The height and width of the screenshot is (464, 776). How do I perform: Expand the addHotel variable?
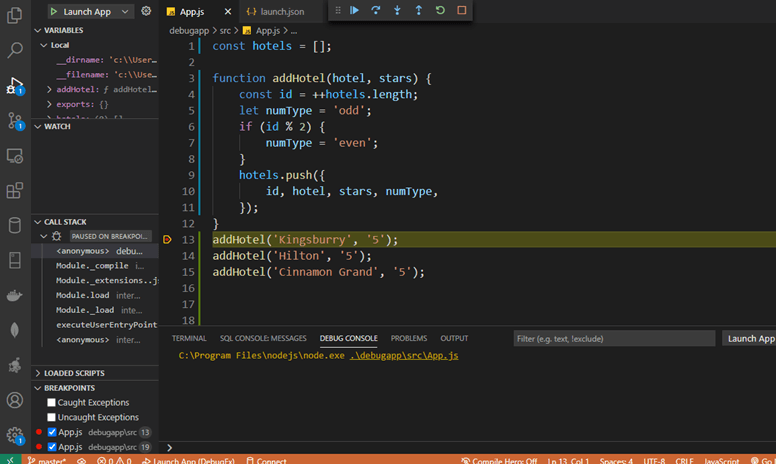(50, 89)
